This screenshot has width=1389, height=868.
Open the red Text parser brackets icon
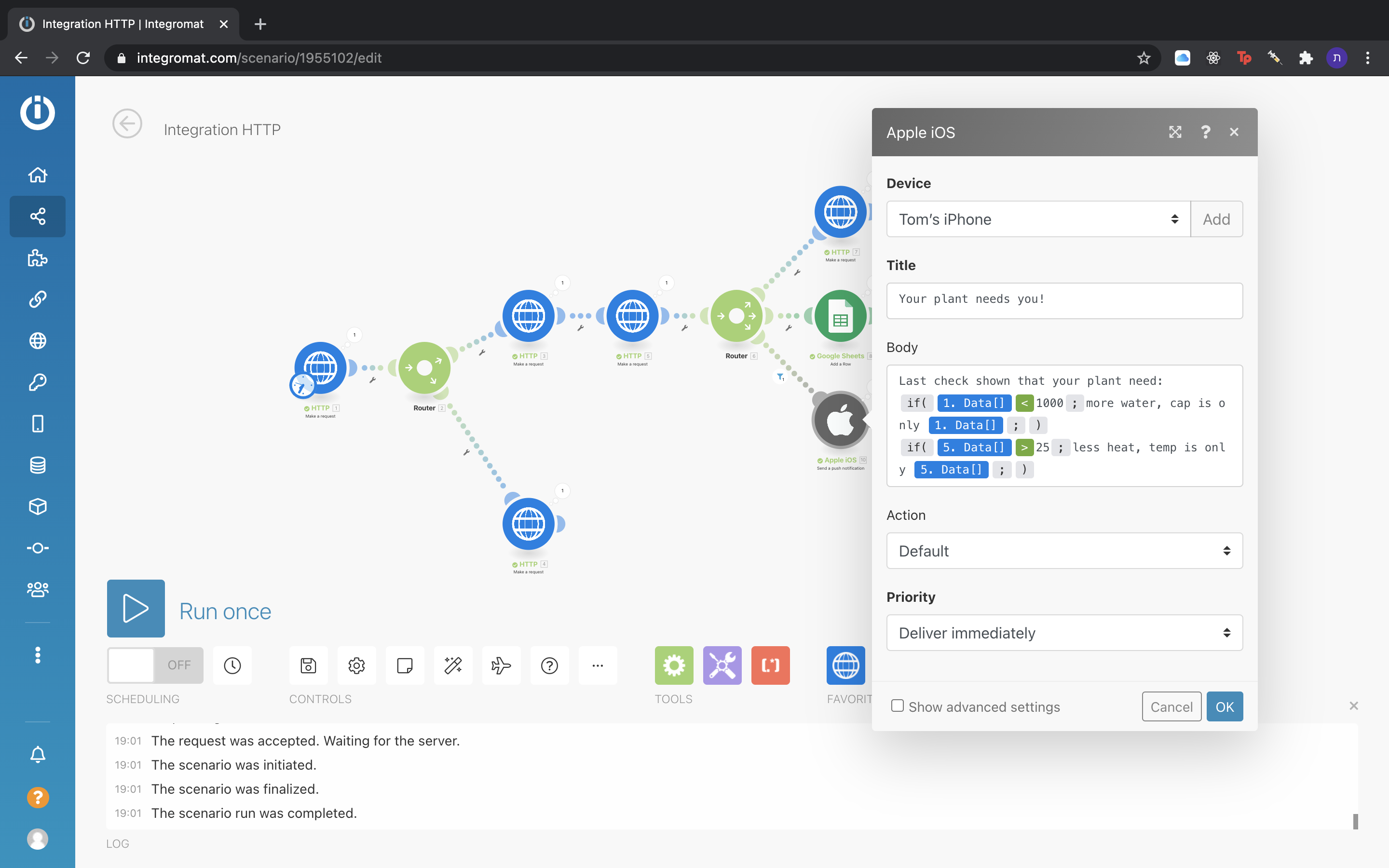[x=770, y=665]
